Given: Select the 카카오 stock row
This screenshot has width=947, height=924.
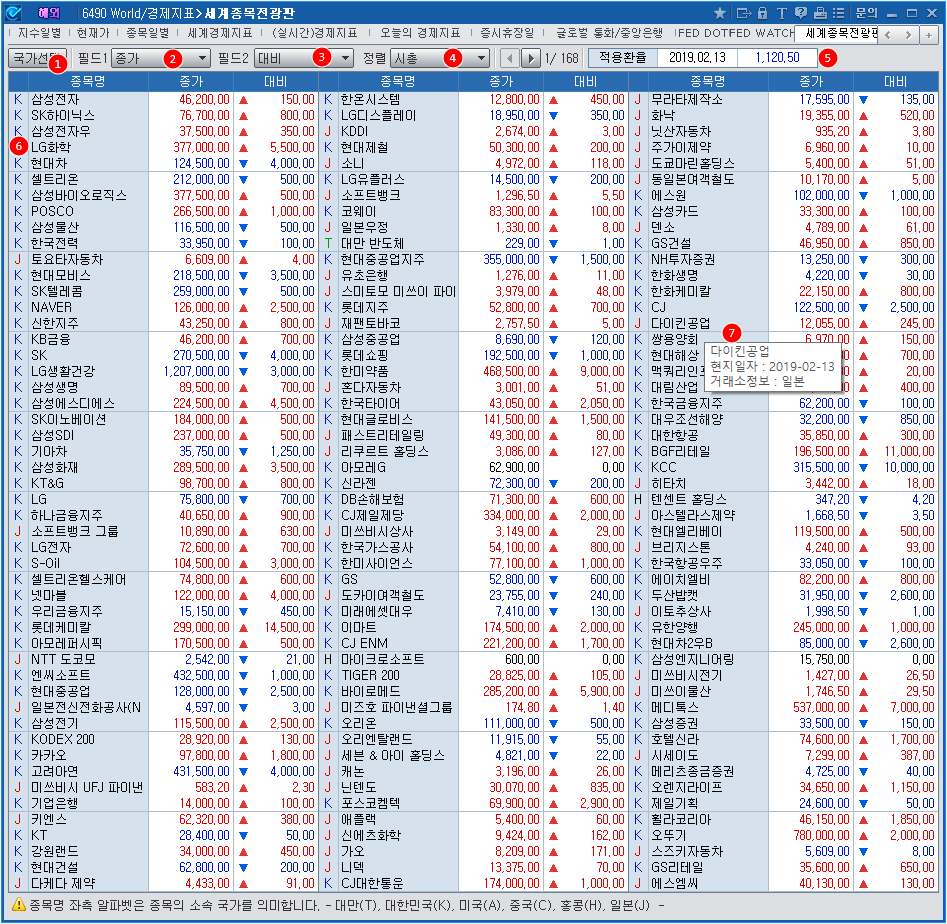Looking at the screenshot, I should click(163, 756).
